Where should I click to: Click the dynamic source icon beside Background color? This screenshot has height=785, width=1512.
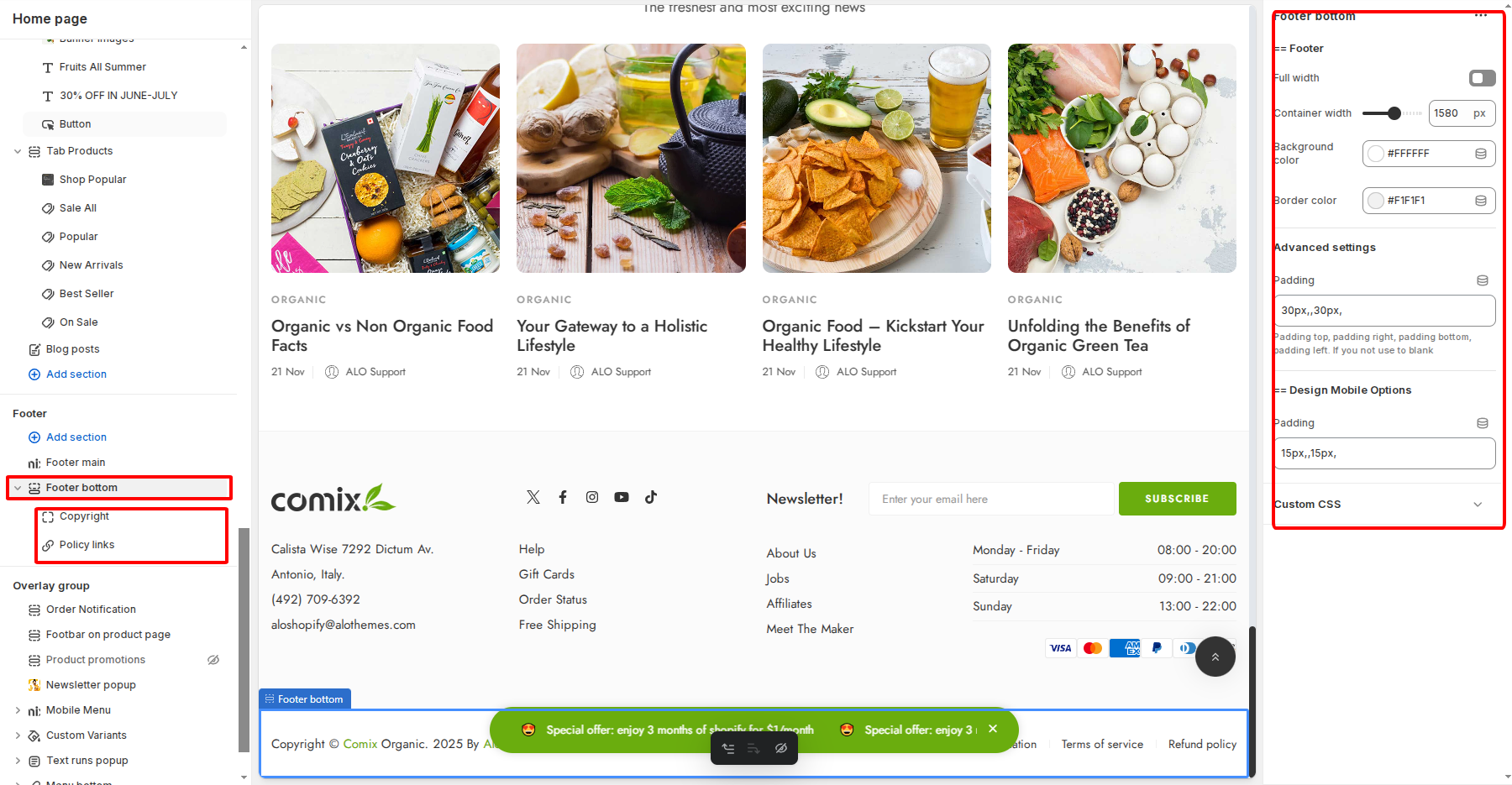pyautogui.click(x=1481, y=154)
